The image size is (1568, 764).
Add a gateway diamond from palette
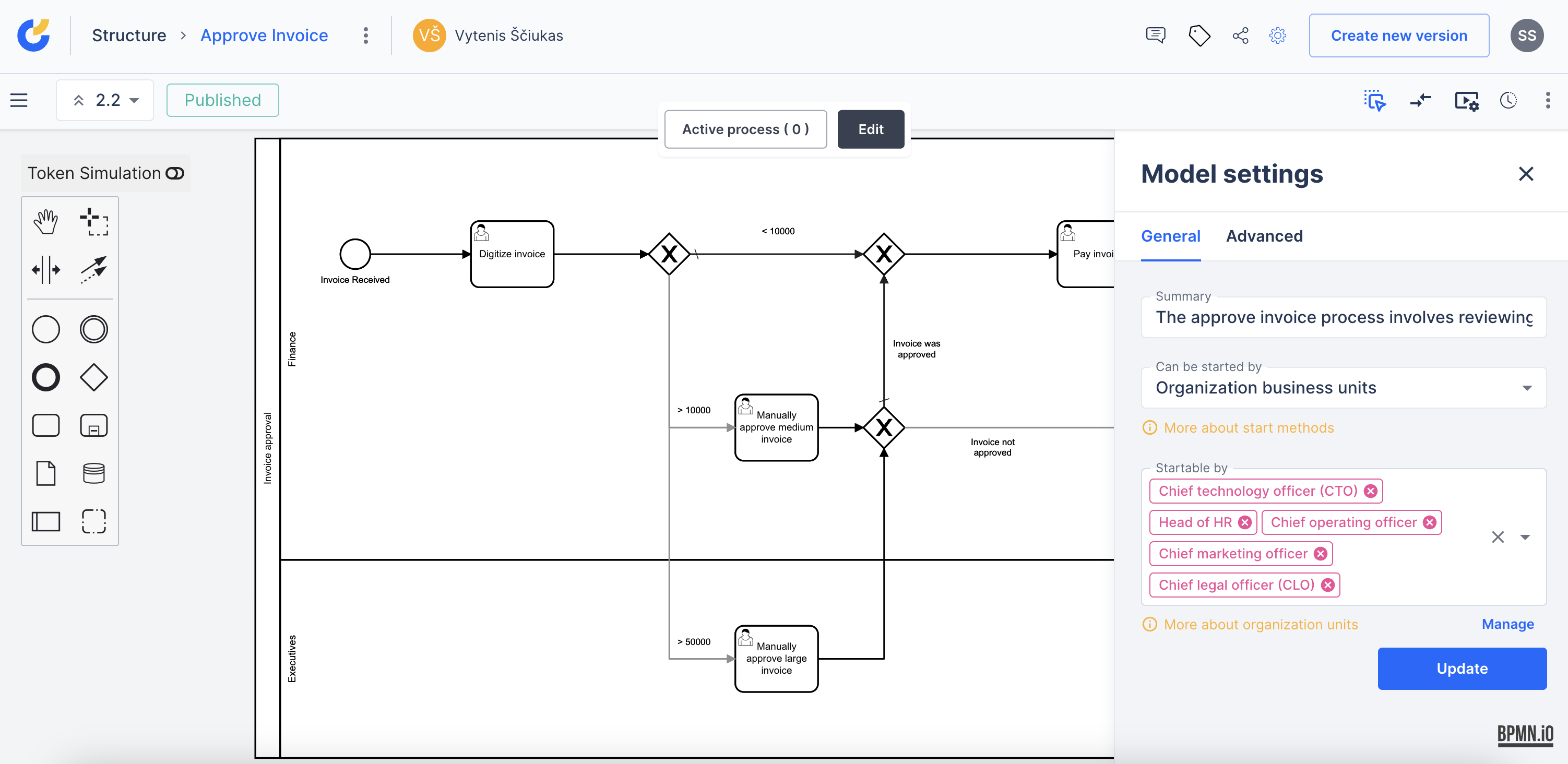click(94, 377)
